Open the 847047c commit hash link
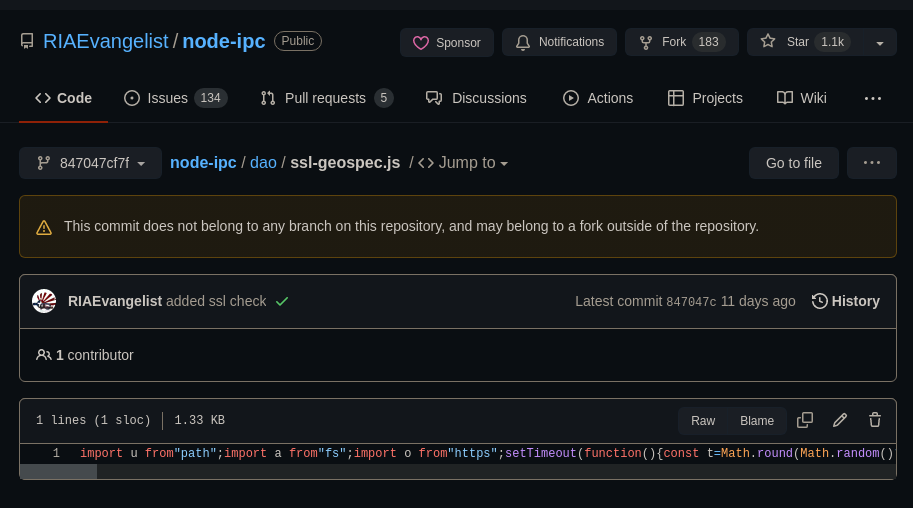 691,302
